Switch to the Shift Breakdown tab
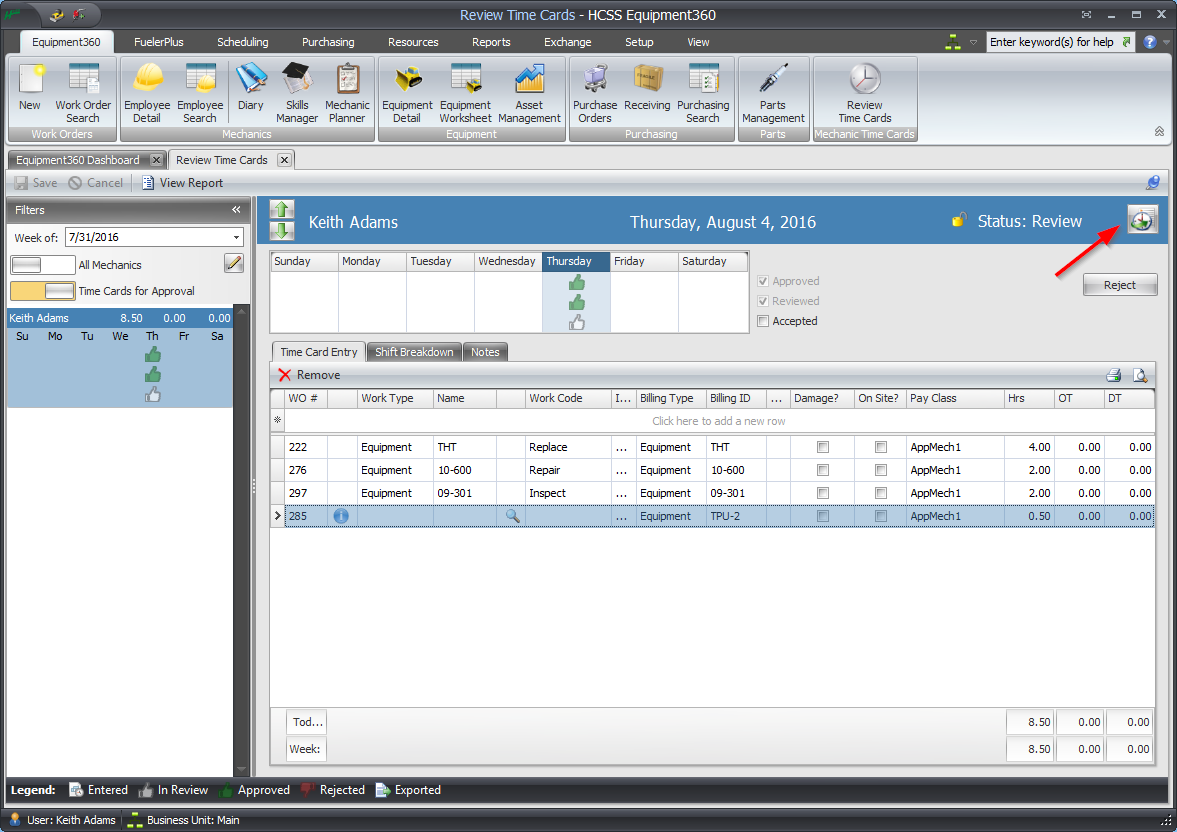Image resolution: width=1177 pixels, height=832 pixels. pos(413,351)
